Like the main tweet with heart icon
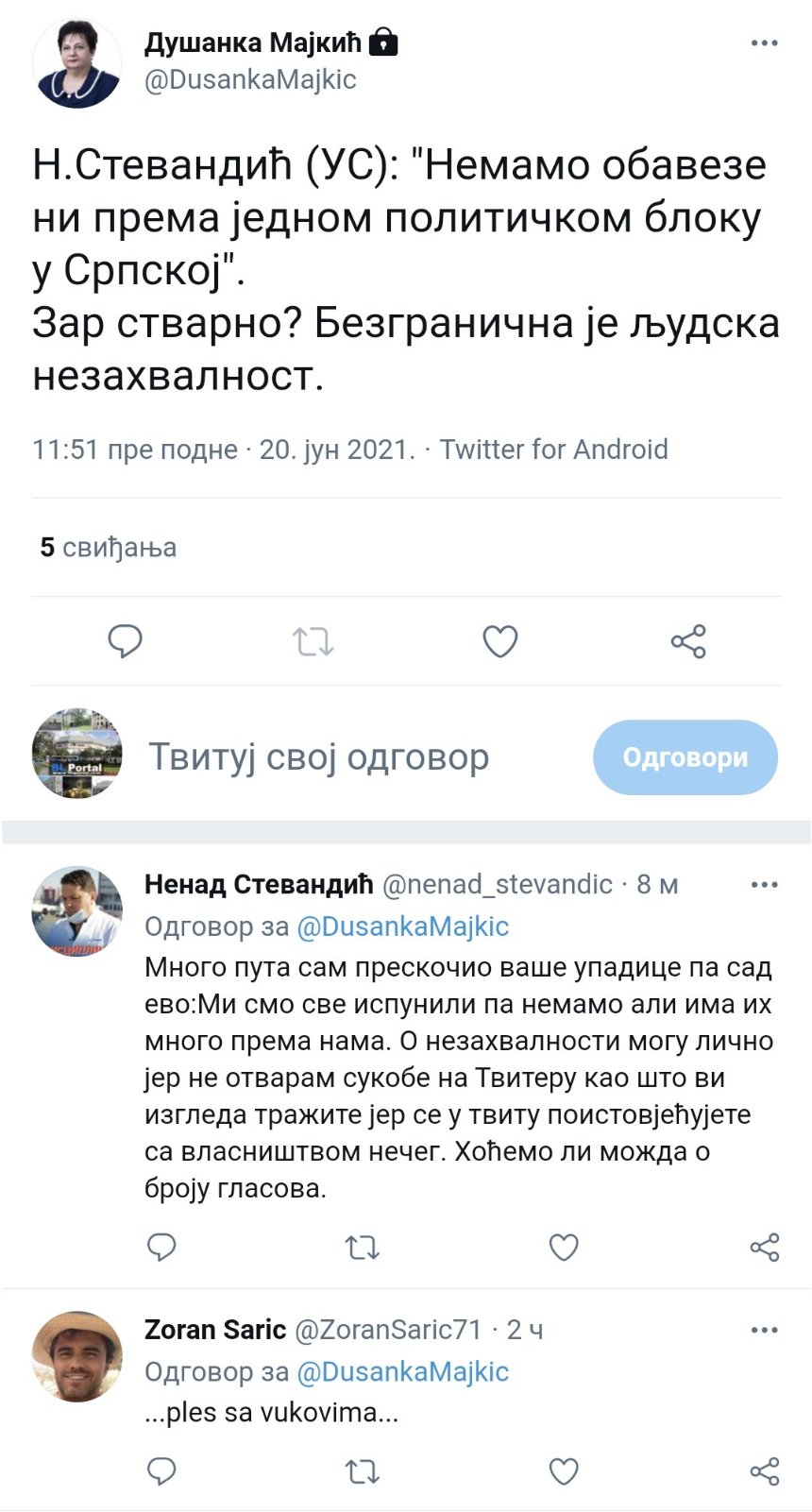Viewport: 812px width, 1512px height. point(499,641)
